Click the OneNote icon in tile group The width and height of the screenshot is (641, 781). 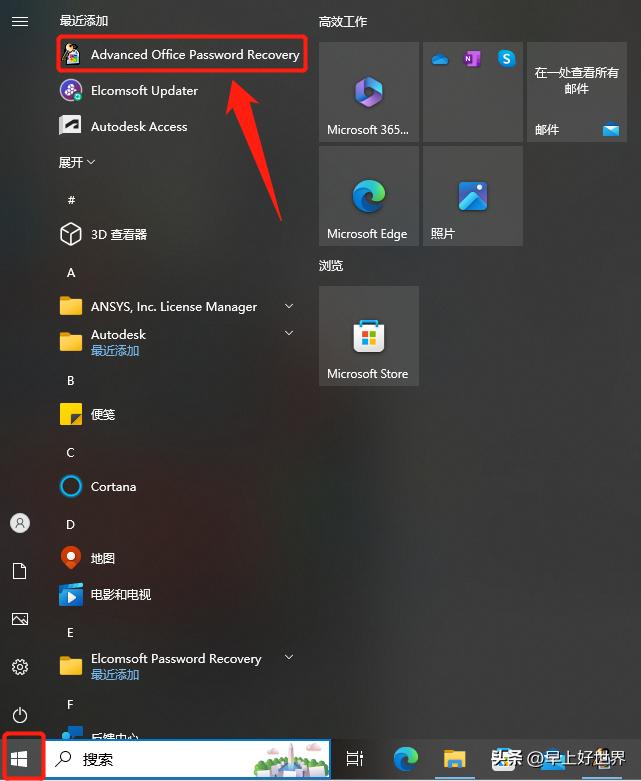pyautogui.click(x=472, y=59)
